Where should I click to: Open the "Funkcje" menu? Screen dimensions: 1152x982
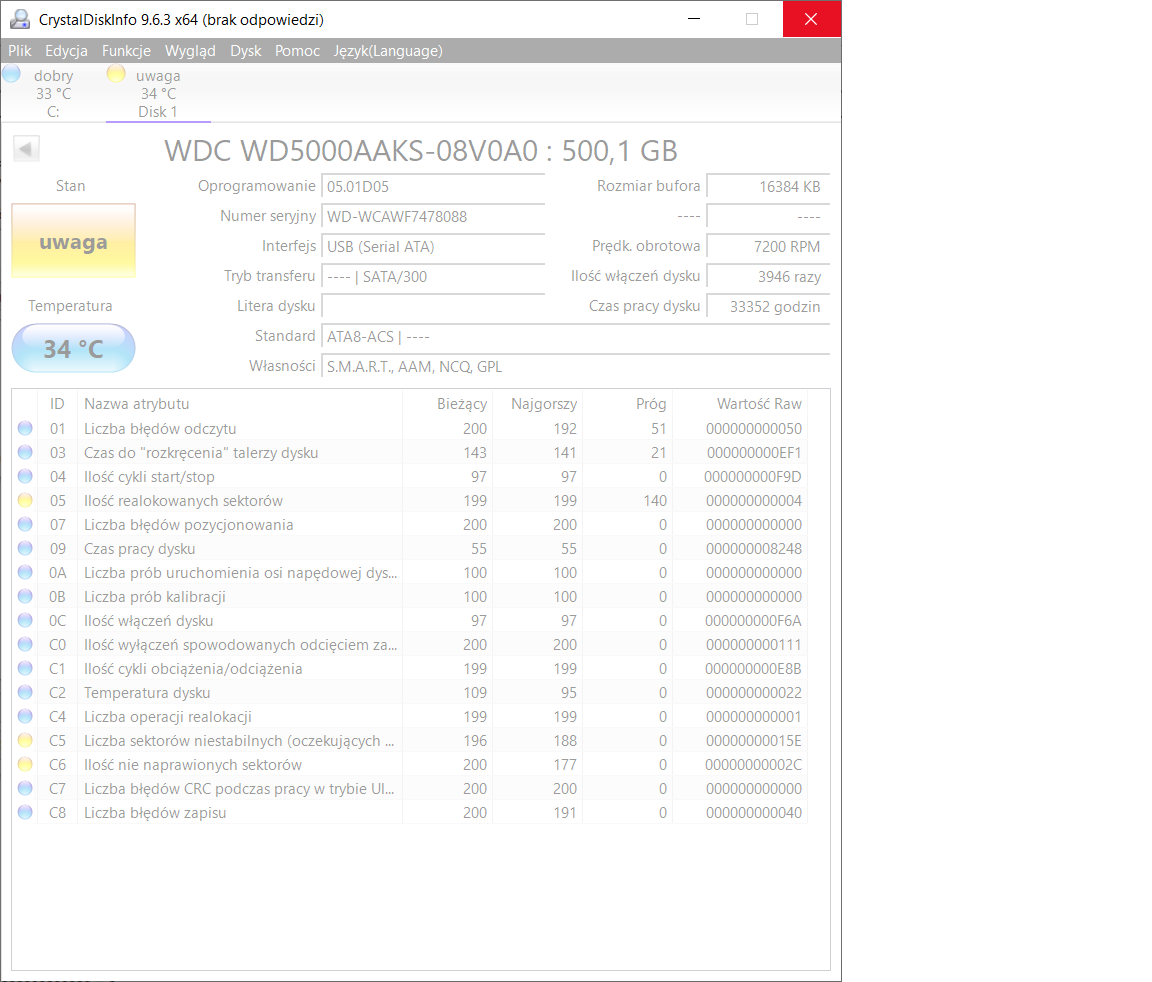pyautogui.click(x=126, y=51)
